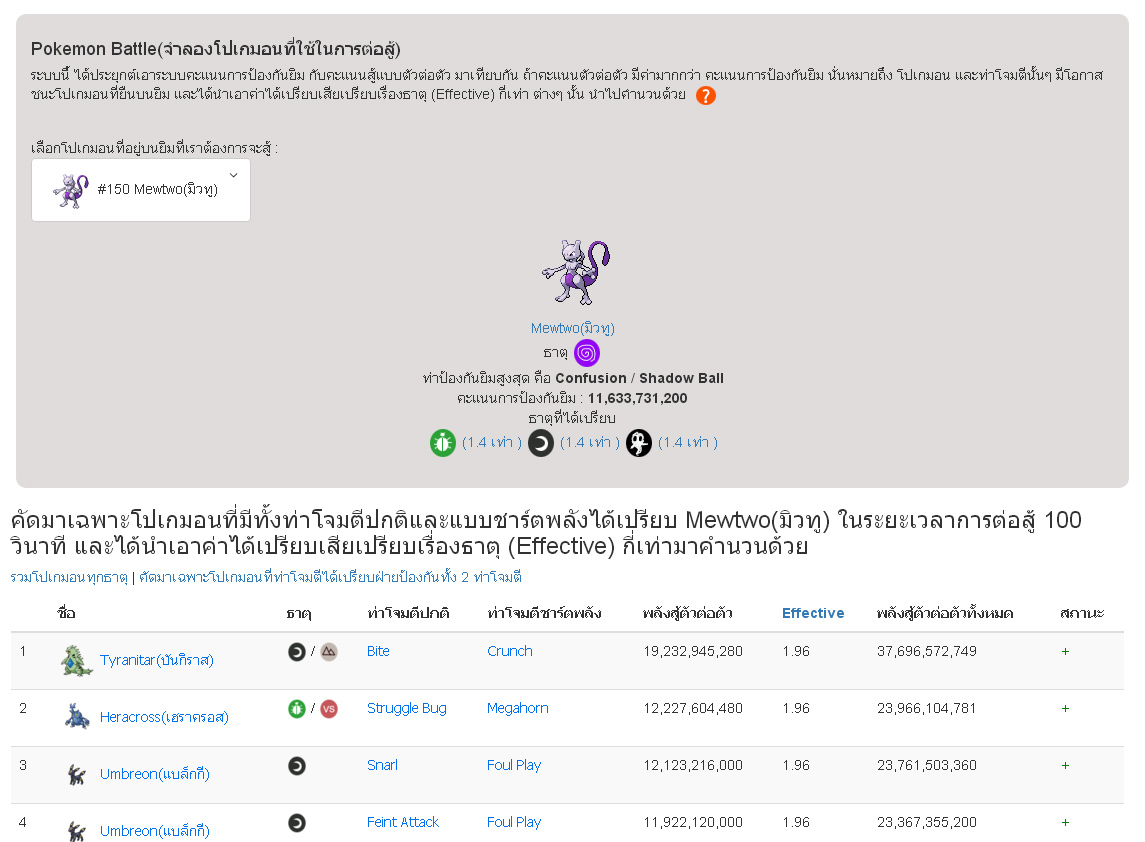
Task: Click Heracross's Fighting type icon
Action: click(x=329, y=708)
